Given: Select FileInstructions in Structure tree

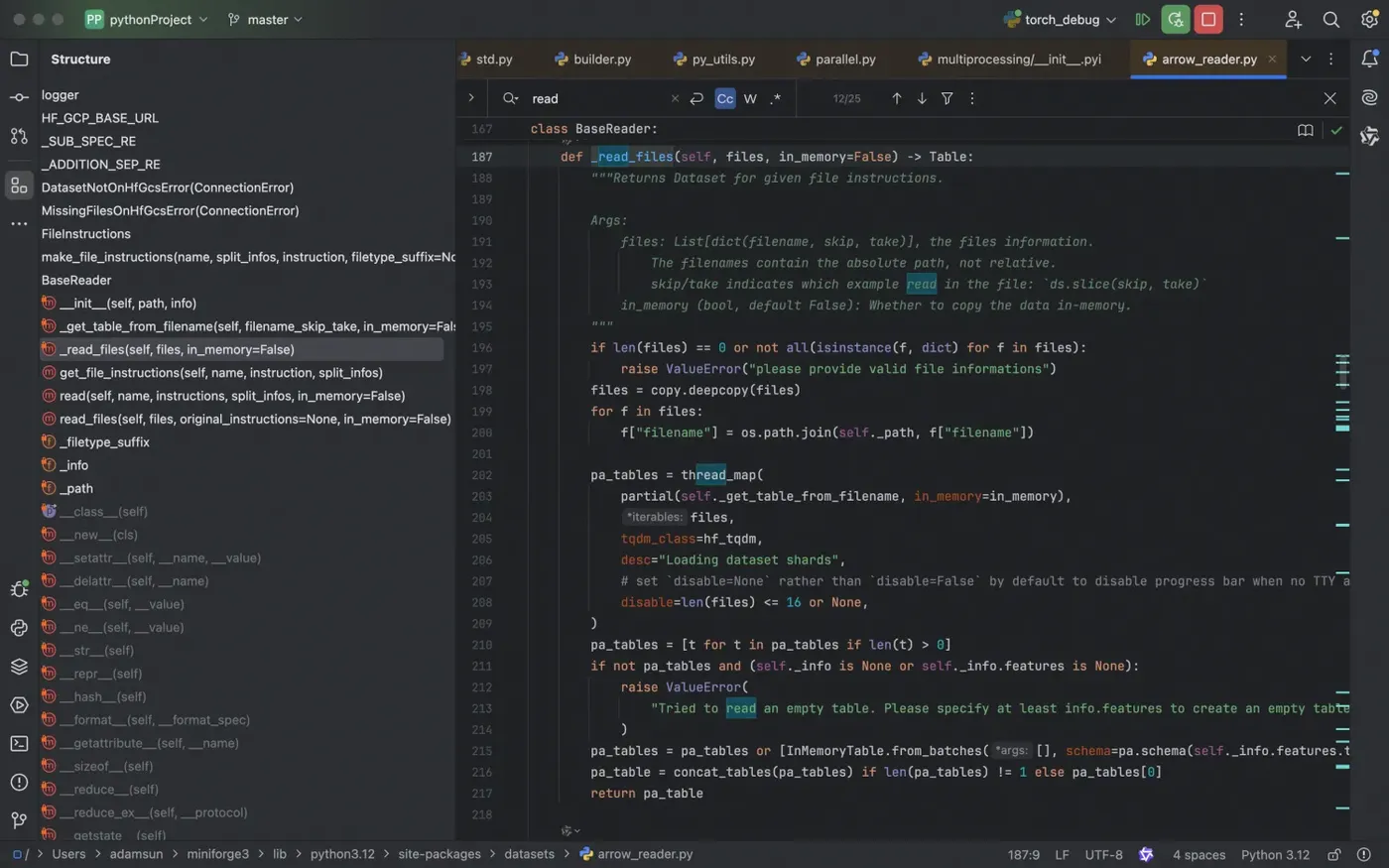Looking at the screenshot, I should [86, 234].
